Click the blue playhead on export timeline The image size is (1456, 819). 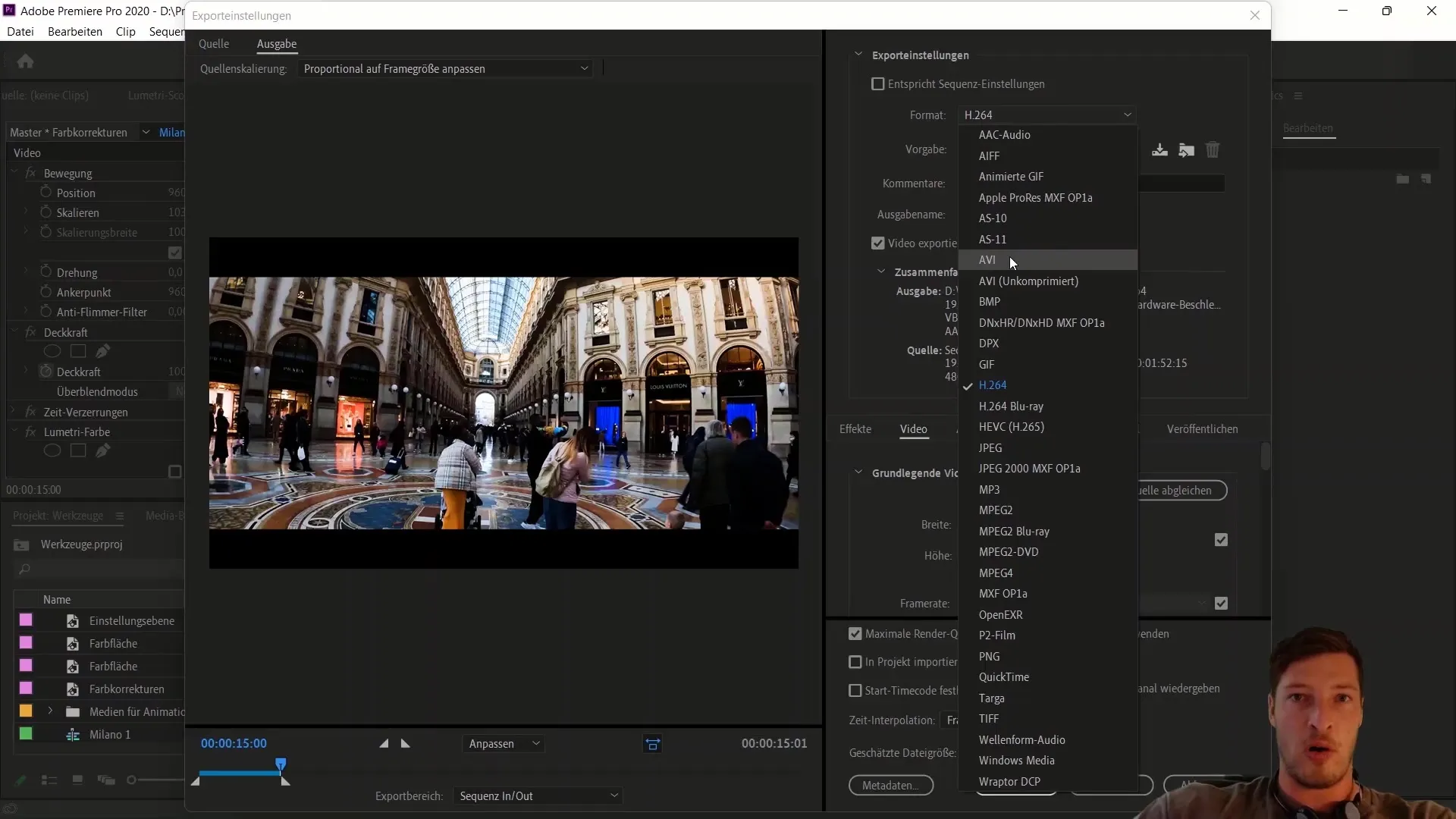click(281, 764)
